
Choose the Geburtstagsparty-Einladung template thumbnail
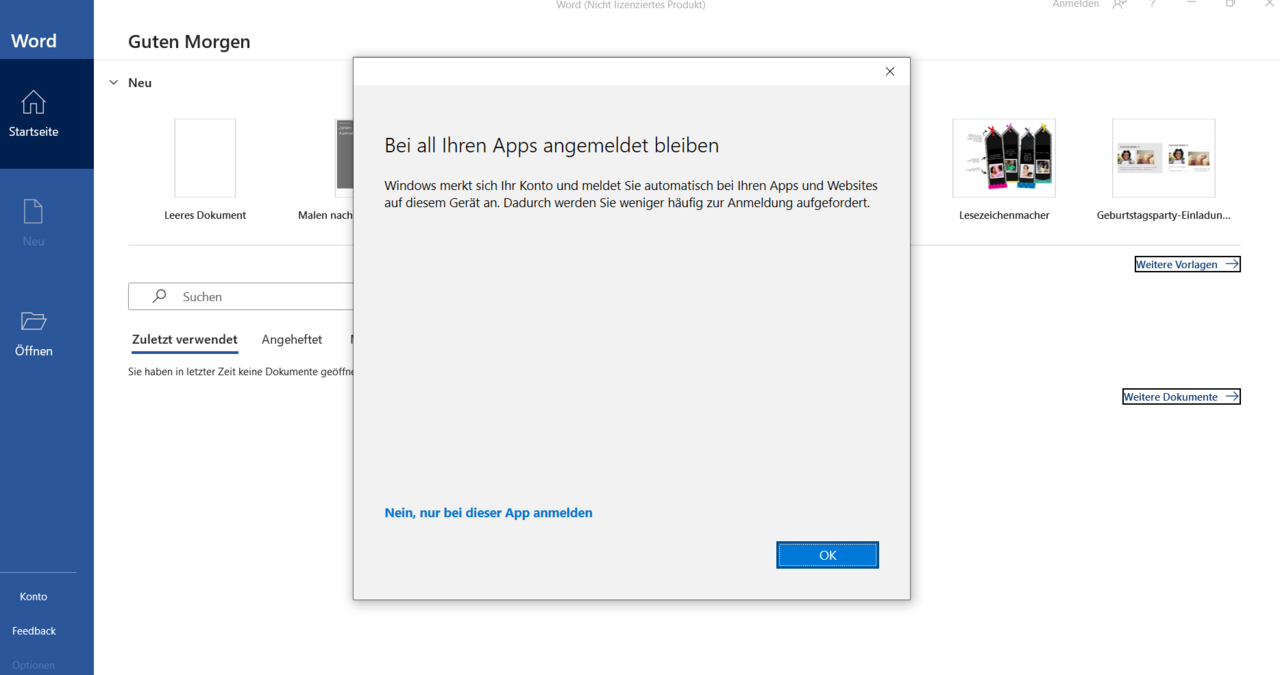click(x=1163, y=159)
